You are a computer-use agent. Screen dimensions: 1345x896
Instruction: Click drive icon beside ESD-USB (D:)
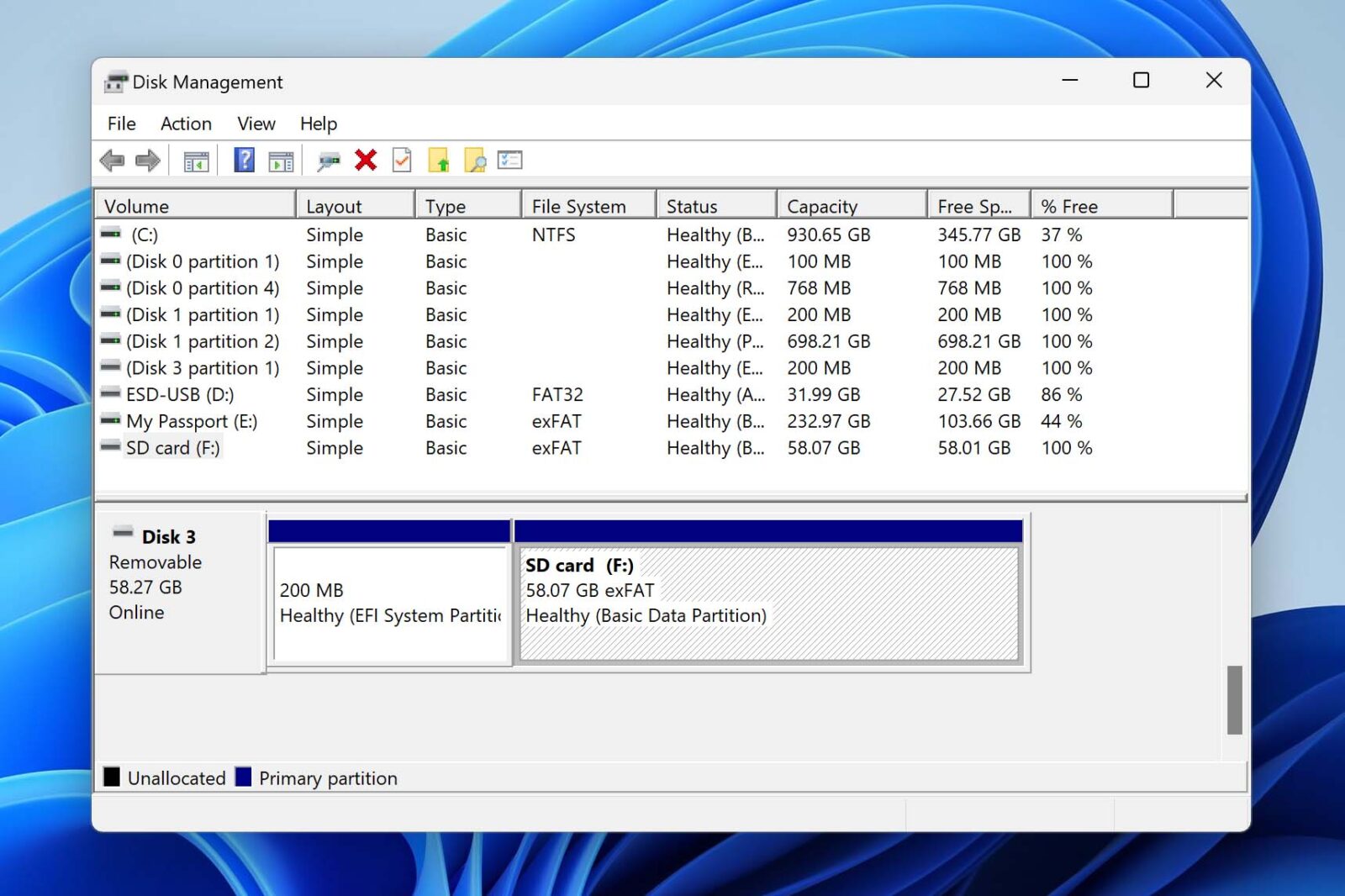tap(111, 393)
